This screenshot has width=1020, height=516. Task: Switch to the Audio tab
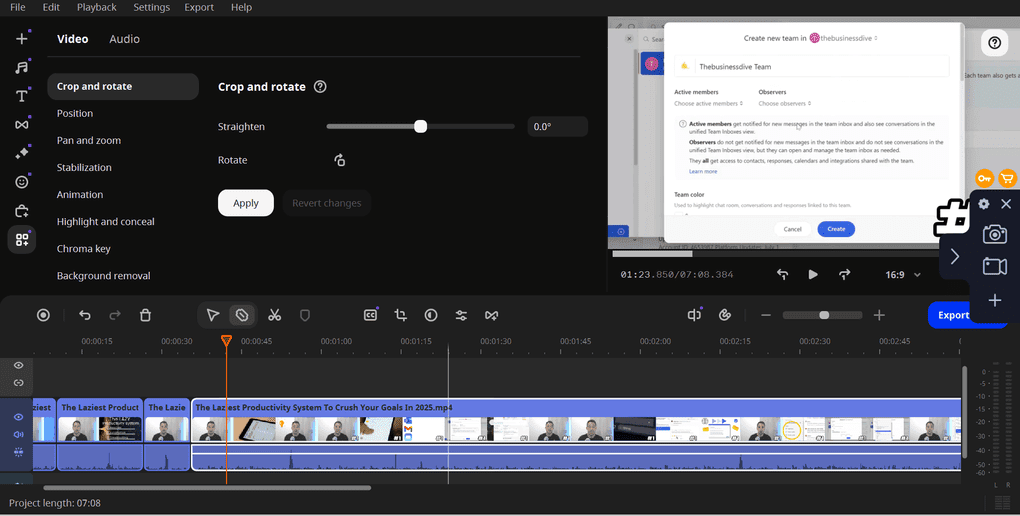point(124,39)
